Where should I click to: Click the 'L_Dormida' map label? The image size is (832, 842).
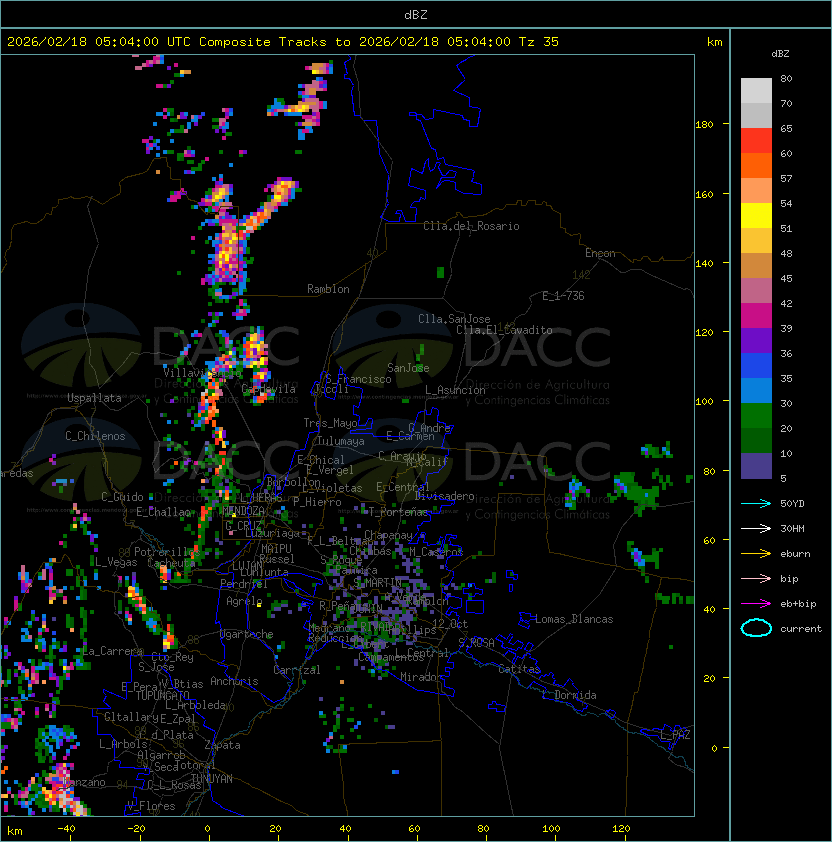pos(569,695)
